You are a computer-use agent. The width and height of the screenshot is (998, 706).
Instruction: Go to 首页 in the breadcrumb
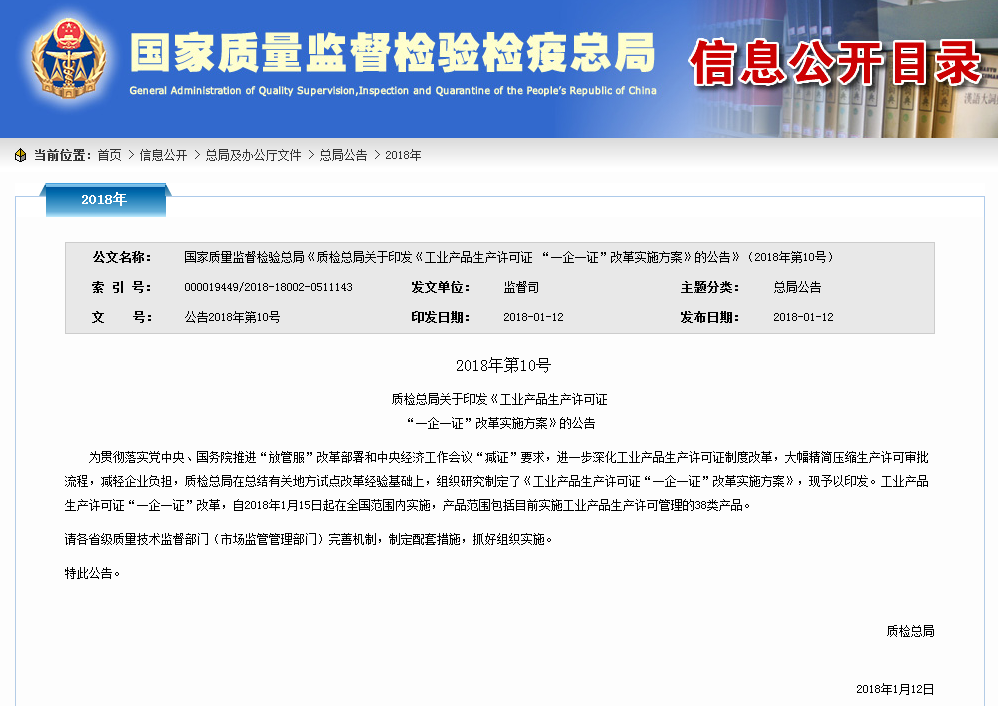click(x=109, y=155)
